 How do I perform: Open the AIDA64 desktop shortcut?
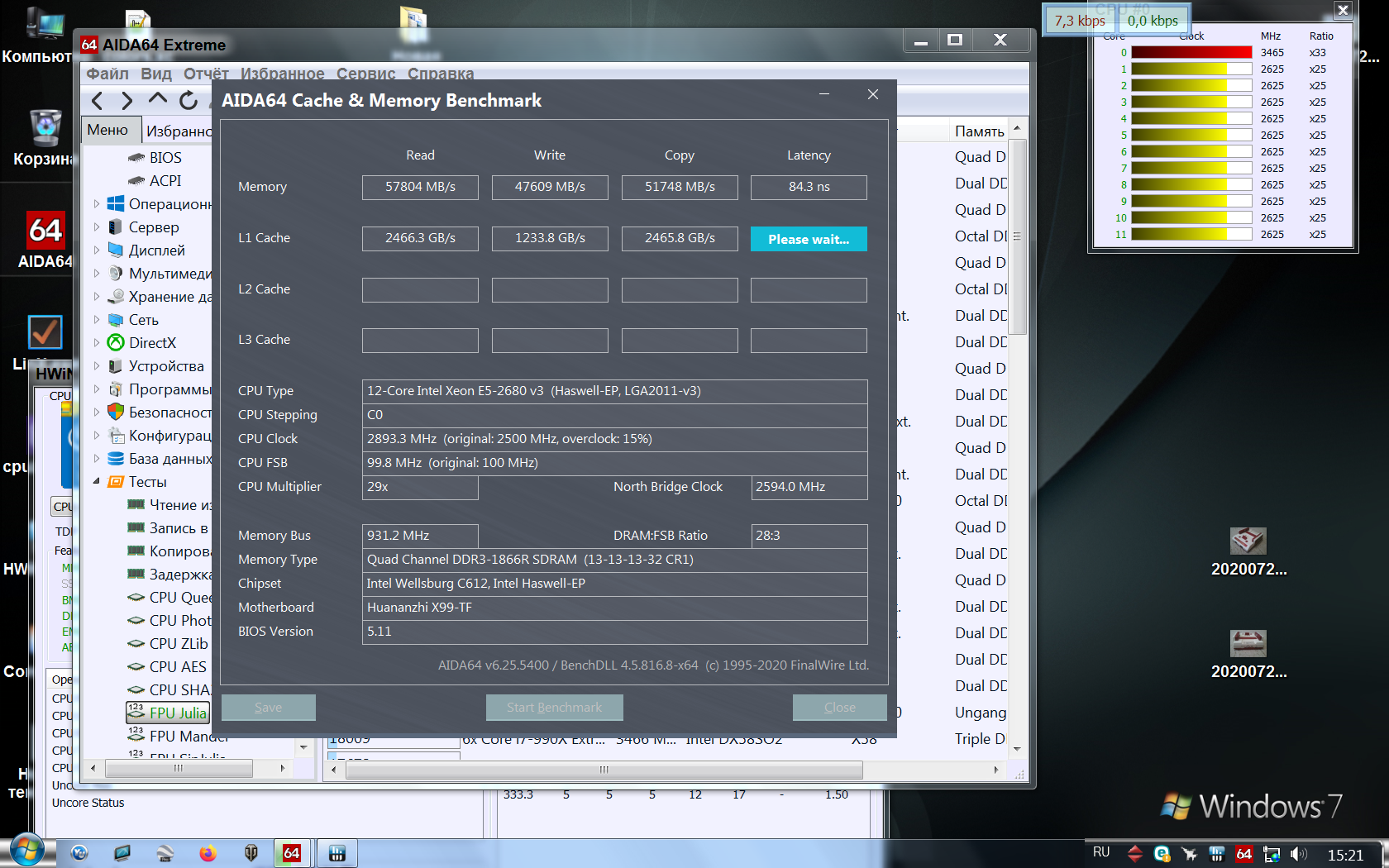(x=45, y=241)
